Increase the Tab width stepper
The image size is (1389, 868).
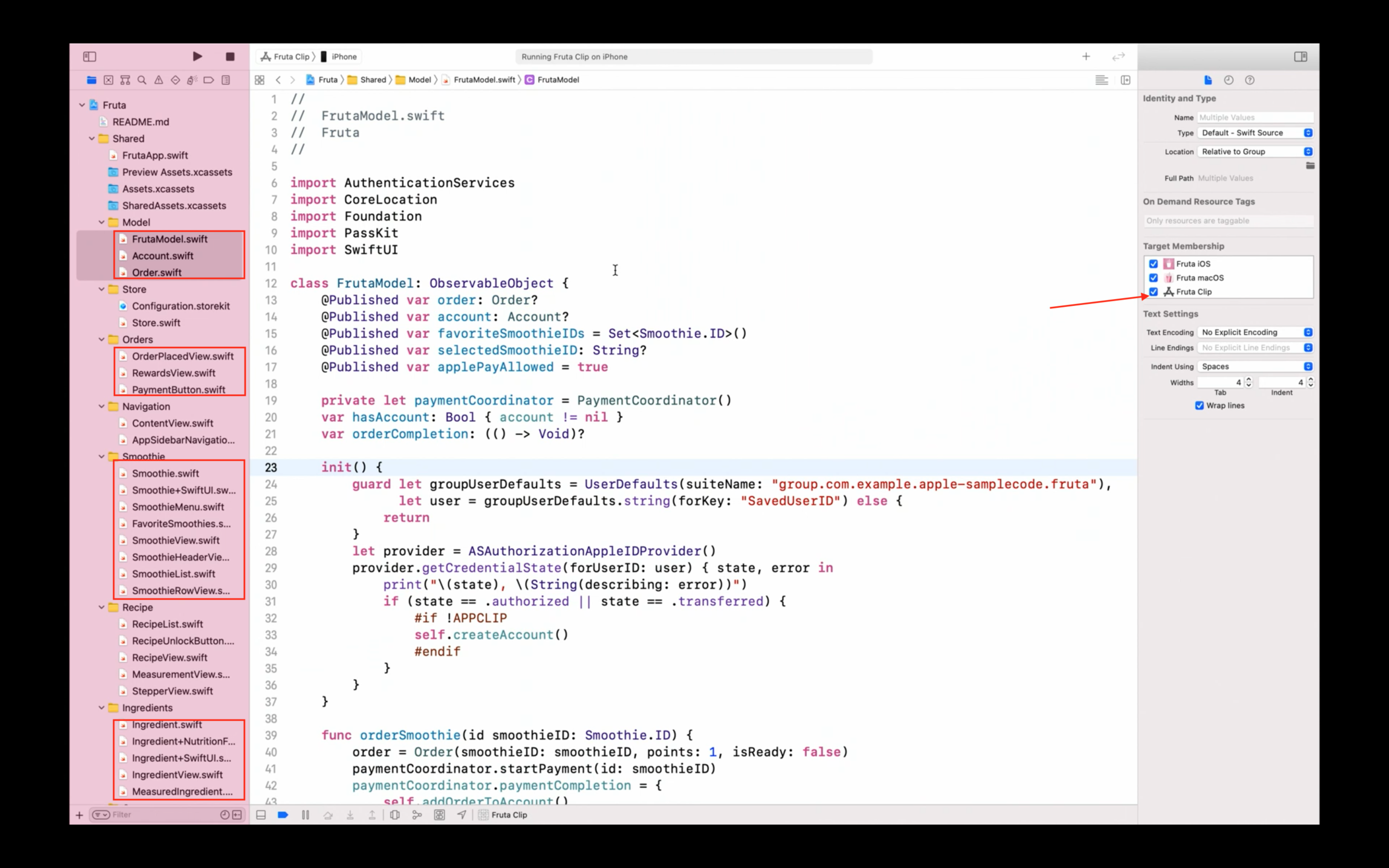[1248, 380]
